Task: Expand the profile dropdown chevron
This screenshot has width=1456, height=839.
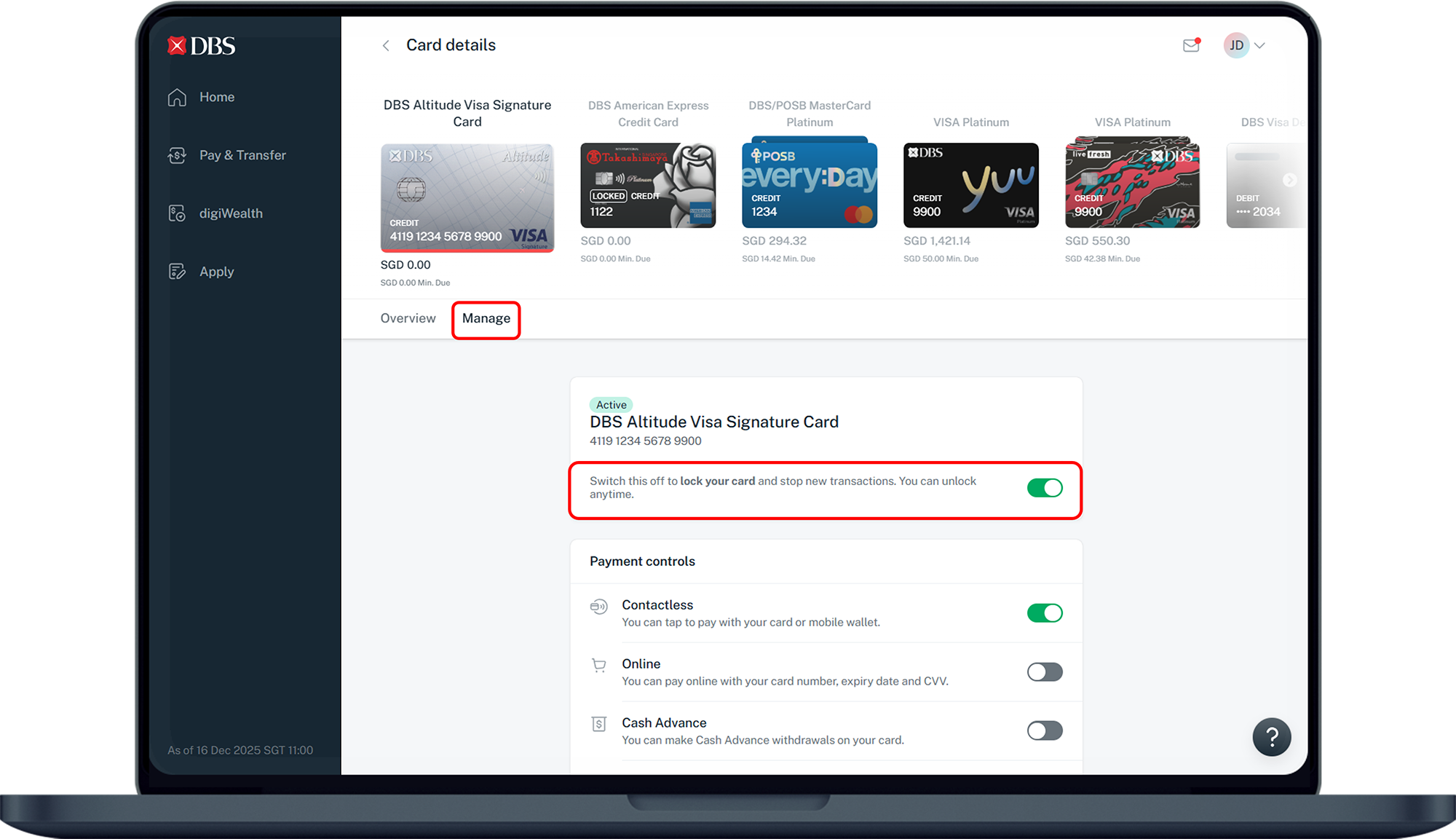Action: coord(1260,45)
